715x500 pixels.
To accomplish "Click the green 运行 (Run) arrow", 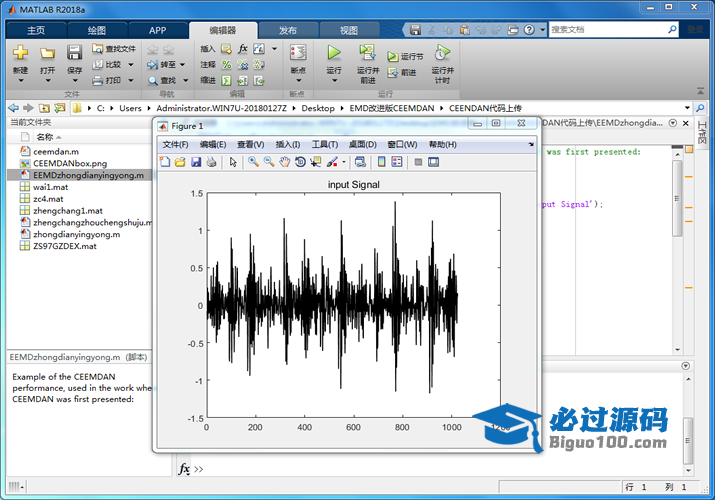I will (334, 52).
